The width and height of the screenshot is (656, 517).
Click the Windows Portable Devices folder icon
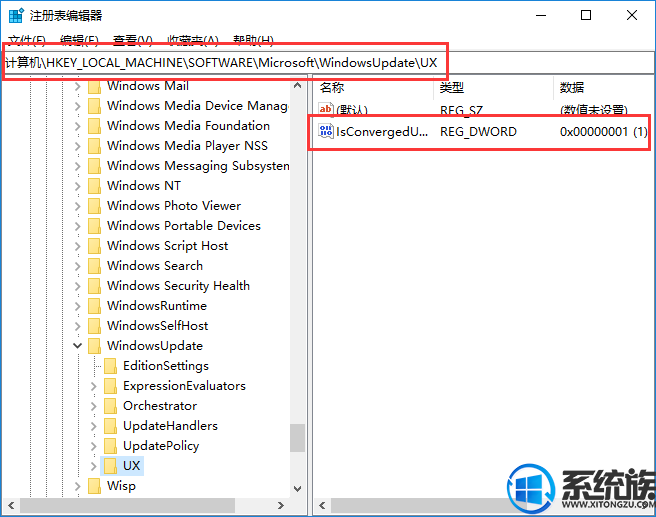[x=95, y=226]
